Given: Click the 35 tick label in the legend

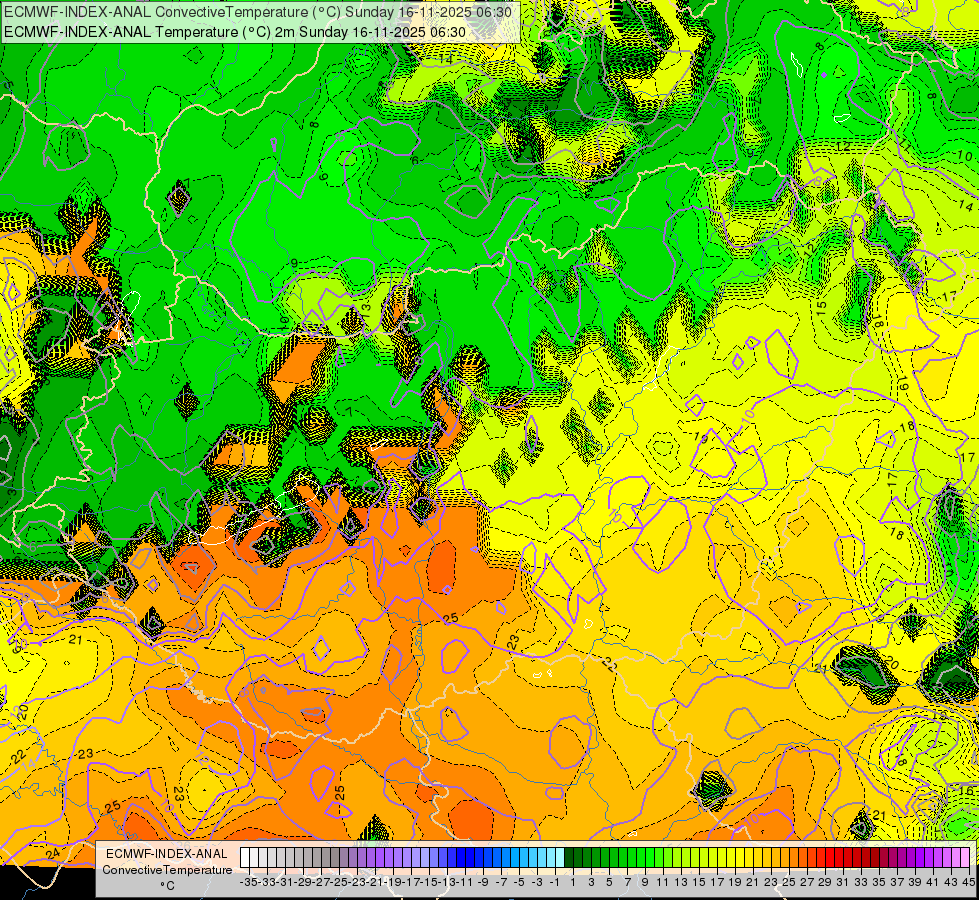Looking at the screenshot, I should pos(878,883).
